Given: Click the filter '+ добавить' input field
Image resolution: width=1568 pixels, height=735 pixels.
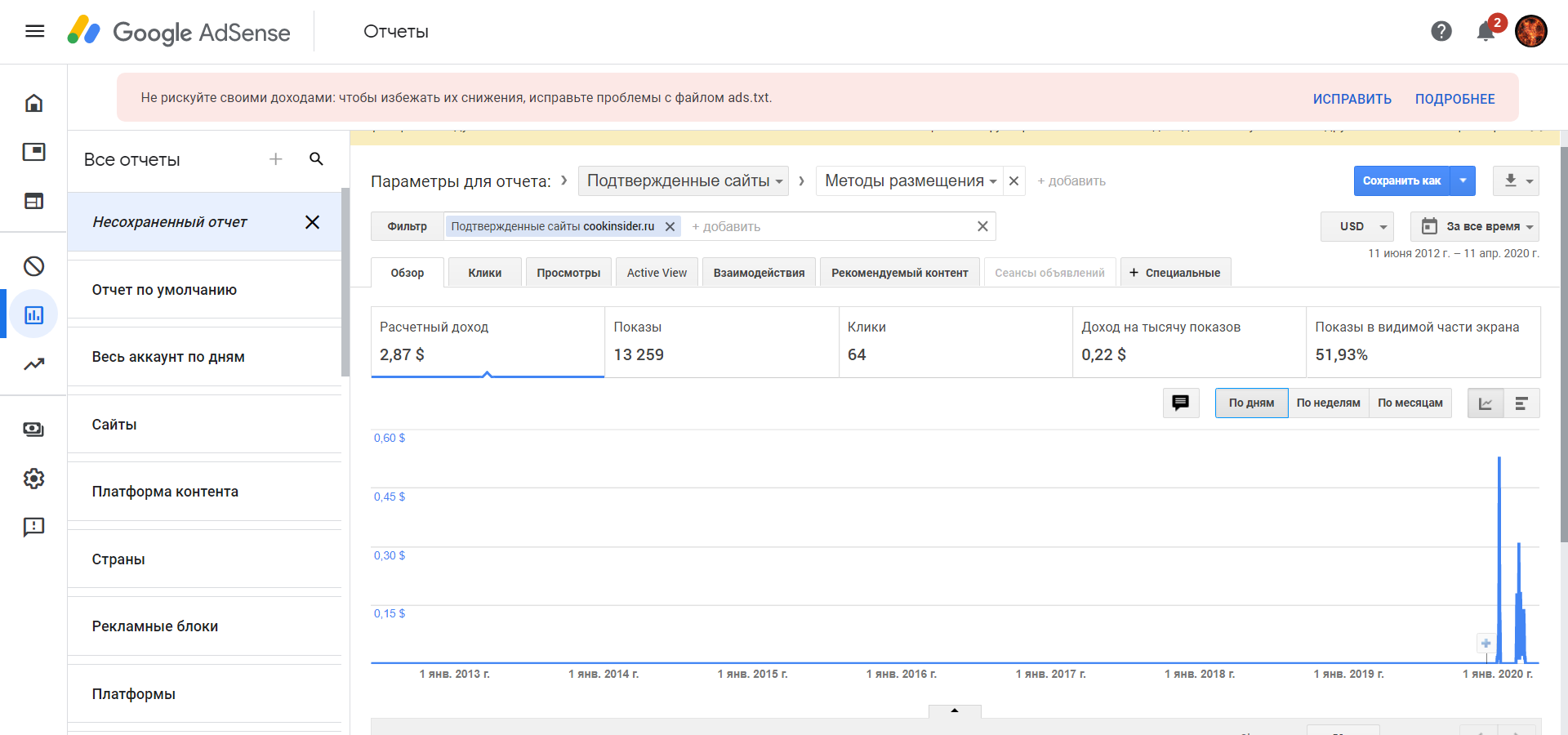Looking at the screenshot, I should pyautogui.click(x=825, y=226).
